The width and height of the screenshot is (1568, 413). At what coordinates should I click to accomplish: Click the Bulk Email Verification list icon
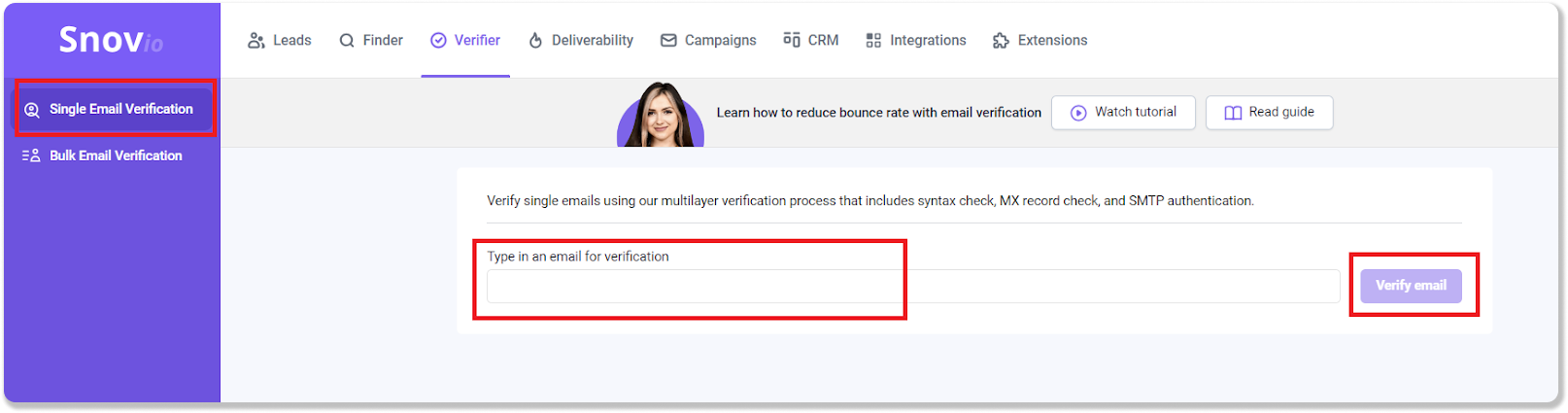click(x=31, y=155)
